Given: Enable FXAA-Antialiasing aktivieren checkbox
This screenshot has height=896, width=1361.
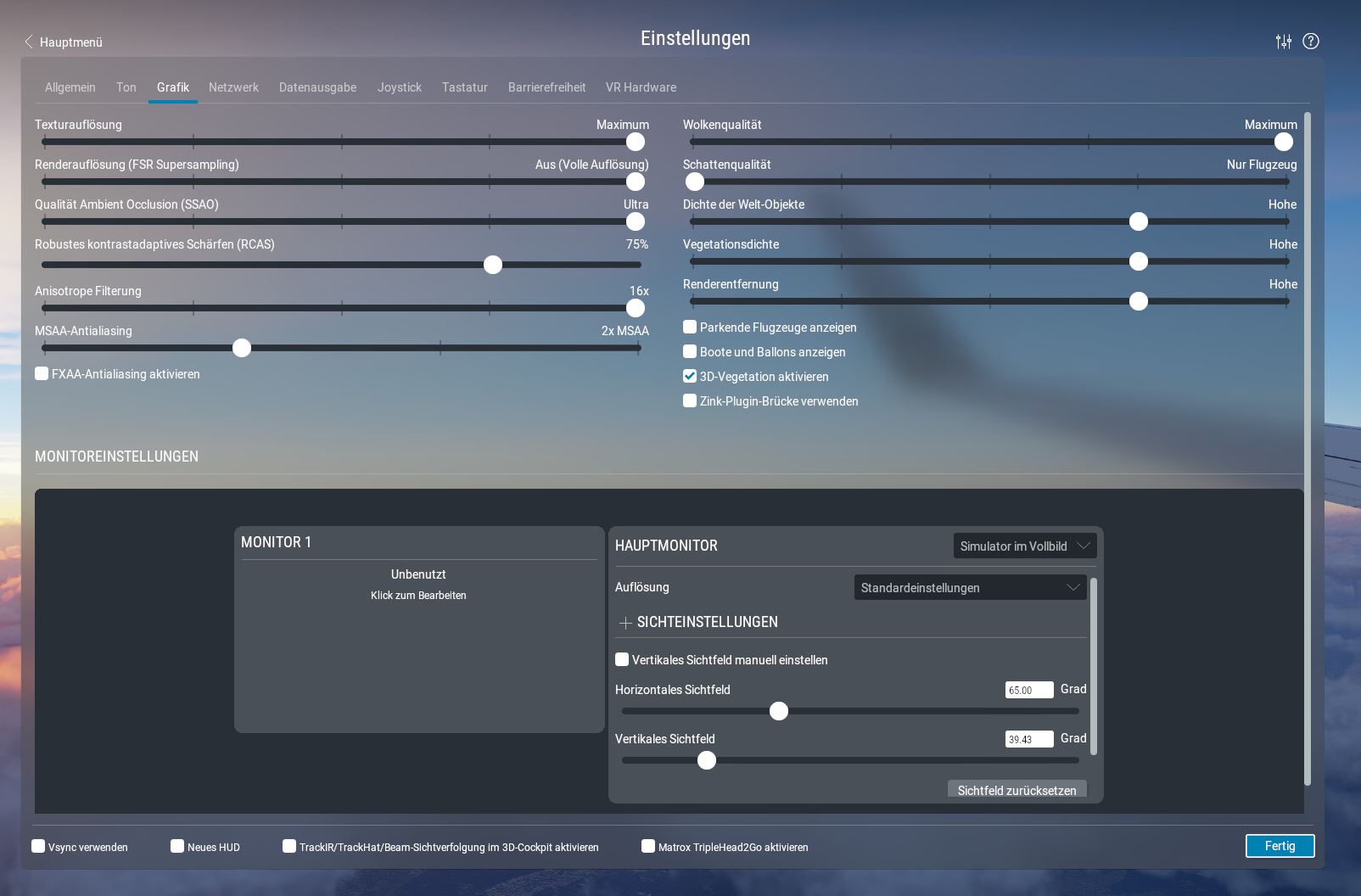Looking at the screenshot, I should tap(42, 373).
